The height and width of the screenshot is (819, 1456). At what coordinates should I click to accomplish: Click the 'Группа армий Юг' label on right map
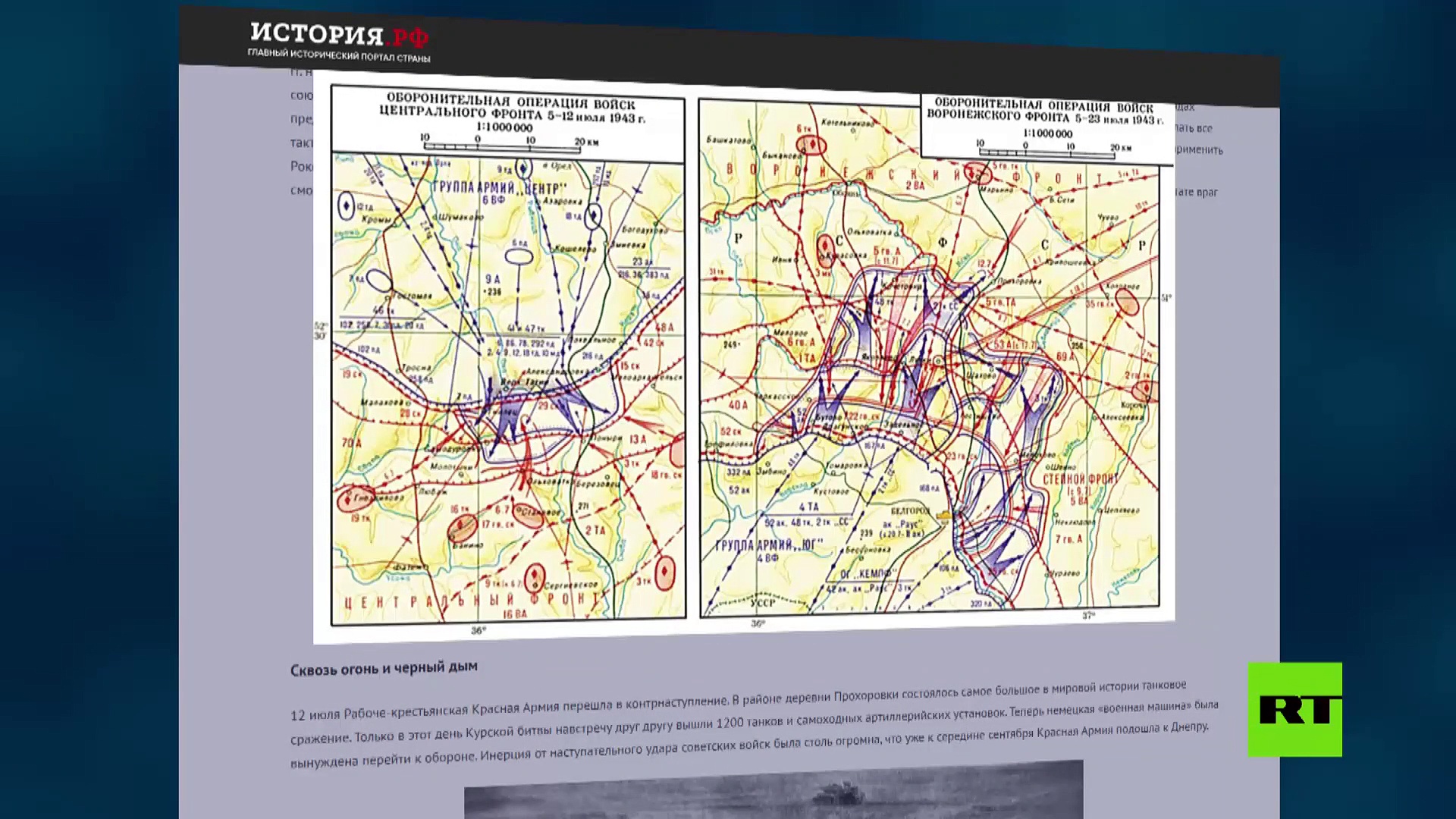[769, 544]
